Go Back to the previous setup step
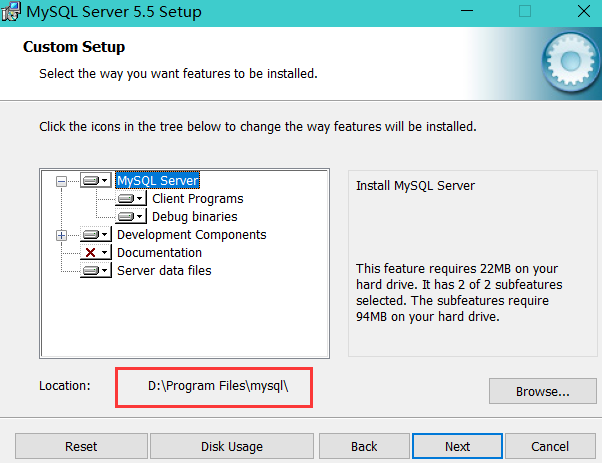Image resolution: width=602 pixels, height=463 pixels. [364, 446]
